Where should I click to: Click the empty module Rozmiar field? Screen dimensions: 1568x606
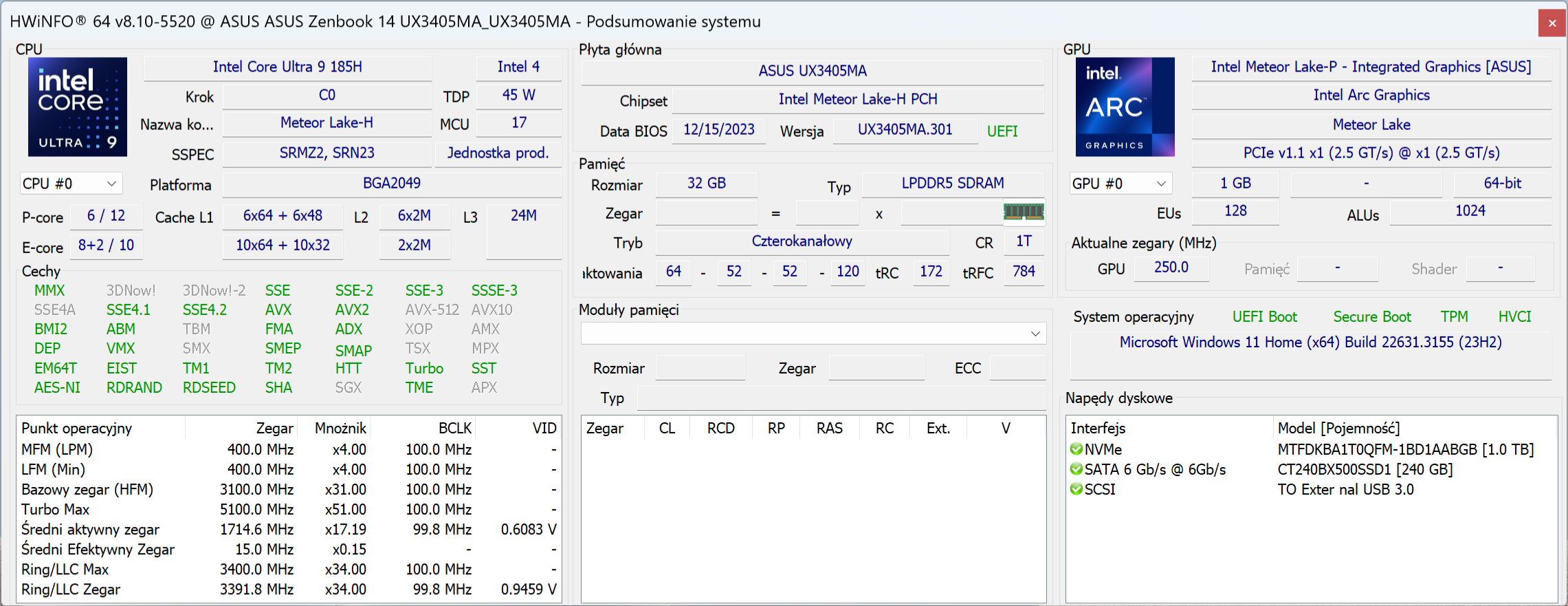[x=700, y=368]
